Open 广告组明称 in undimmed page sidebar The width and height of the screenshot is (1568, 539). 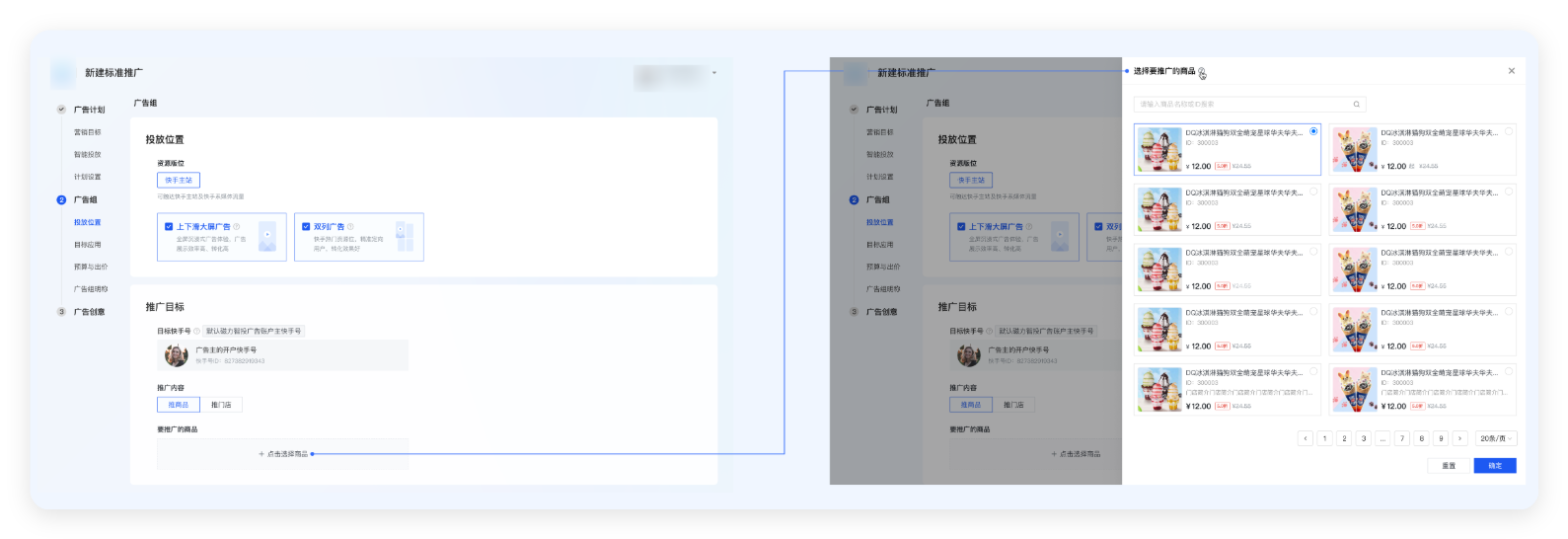pos(91,289)
